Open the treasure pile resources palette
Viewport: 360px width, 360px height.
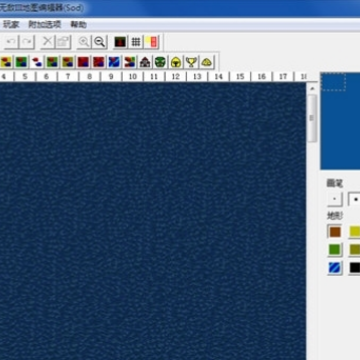(x=207, y=62)
